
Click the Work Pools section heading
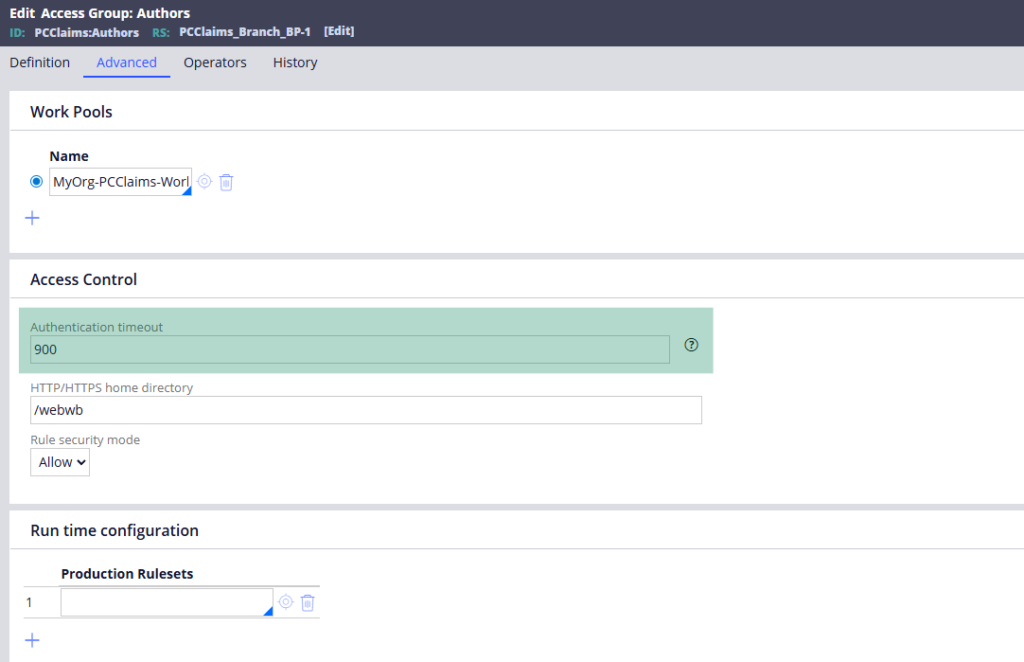point(71,112)
